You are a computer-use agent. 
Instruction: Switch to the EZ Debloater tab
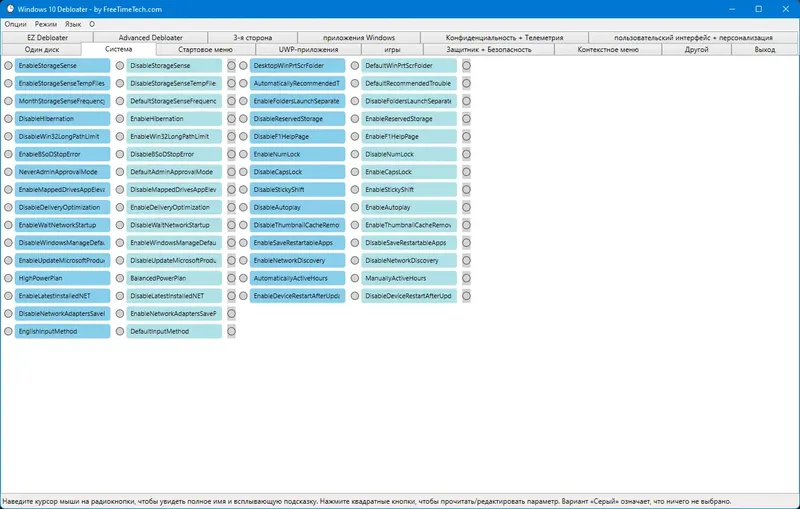47,38
